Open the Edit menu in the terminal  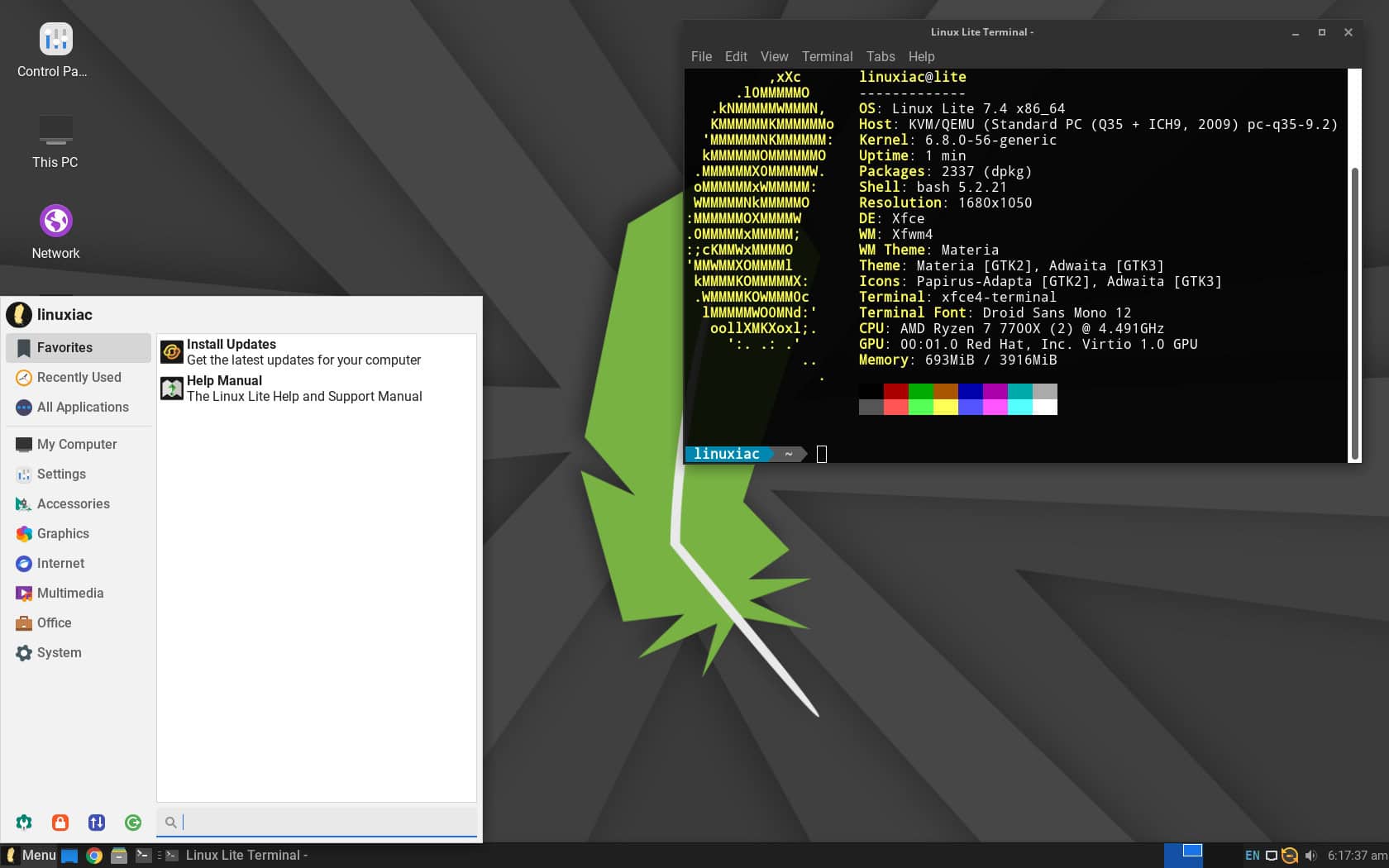[735, 56]
